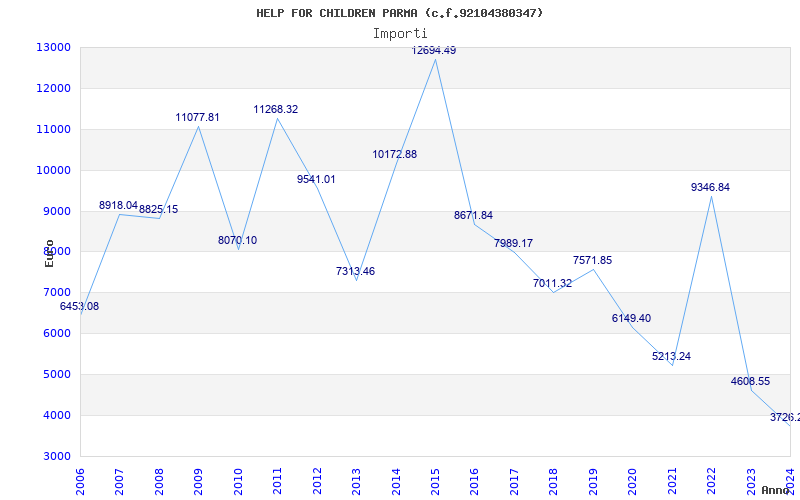The height and width of the screenshot is (500, 800).
Task: Click the y-axis value 12000
Action: 53,88
